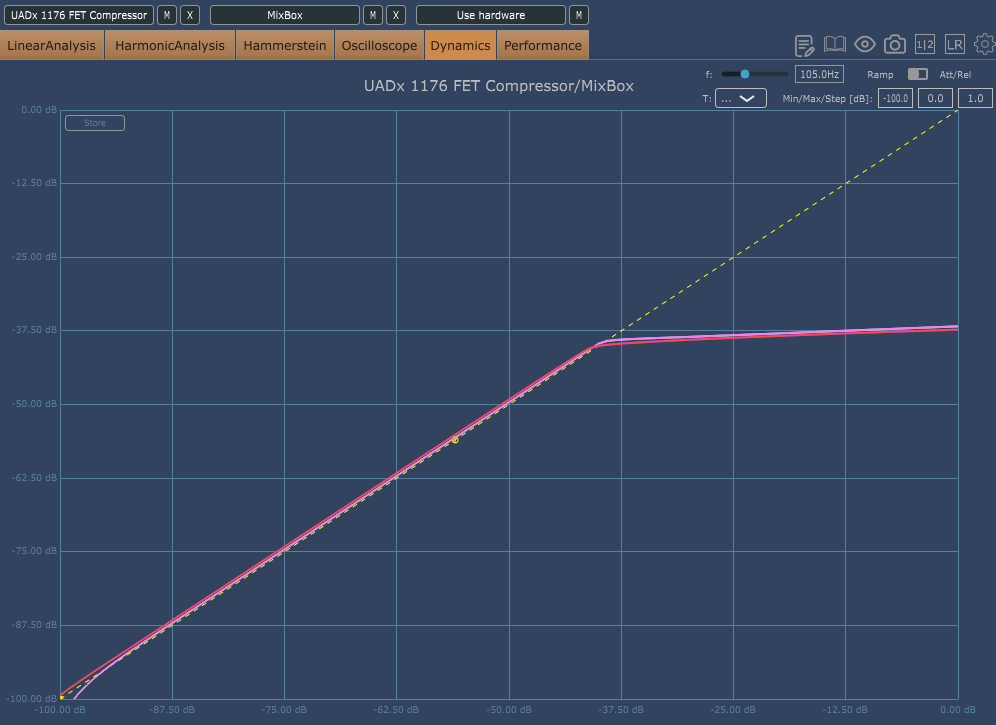Viewport: 996px width, 725px height.
Task: Click the eye visibility icon
Action: click(x=864, y=44)
